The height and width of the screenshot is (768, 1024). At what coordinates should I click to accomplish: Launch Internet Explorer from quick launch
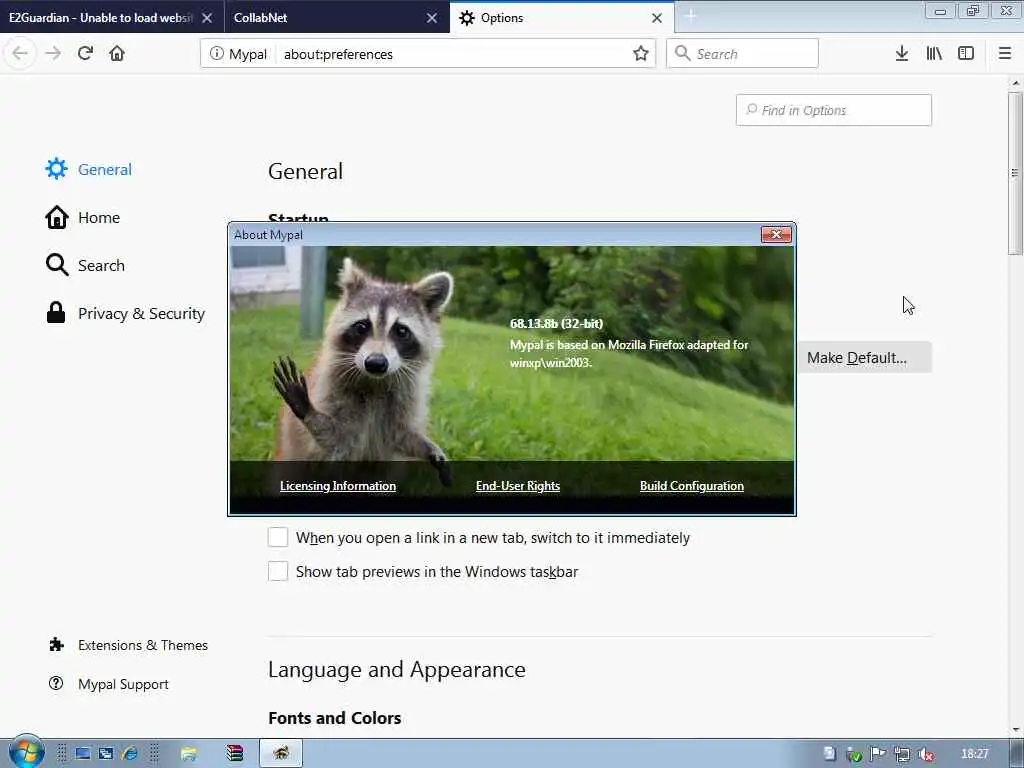point(129,754)
